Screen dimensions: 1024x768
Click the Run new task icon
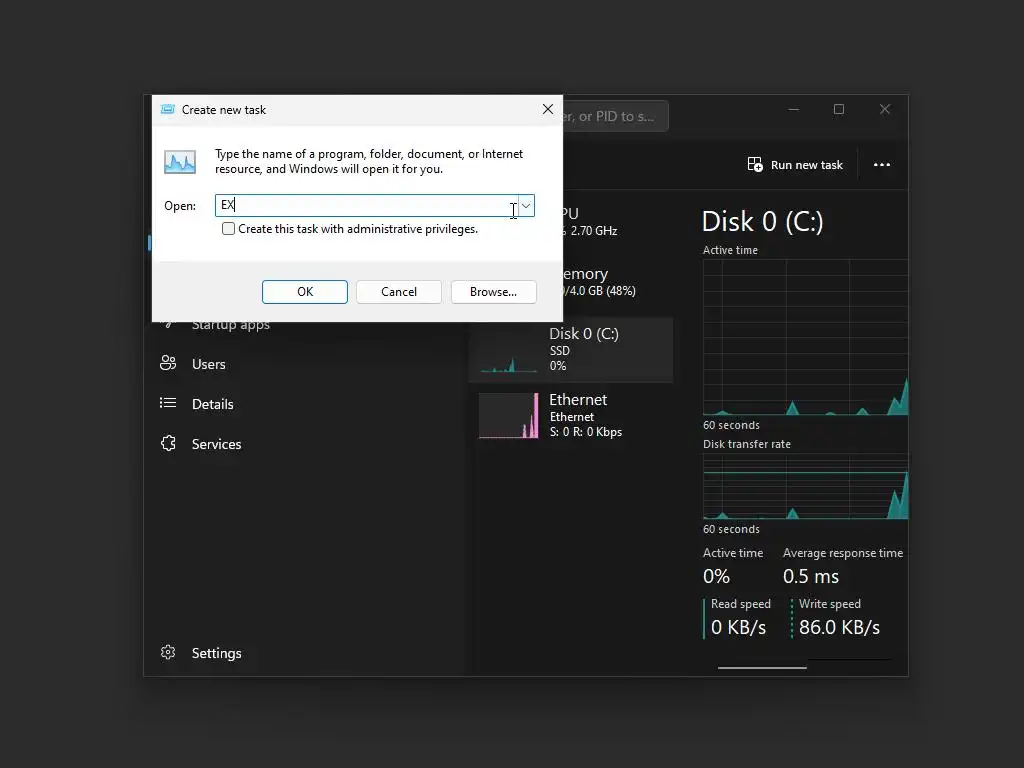(754, 165)
